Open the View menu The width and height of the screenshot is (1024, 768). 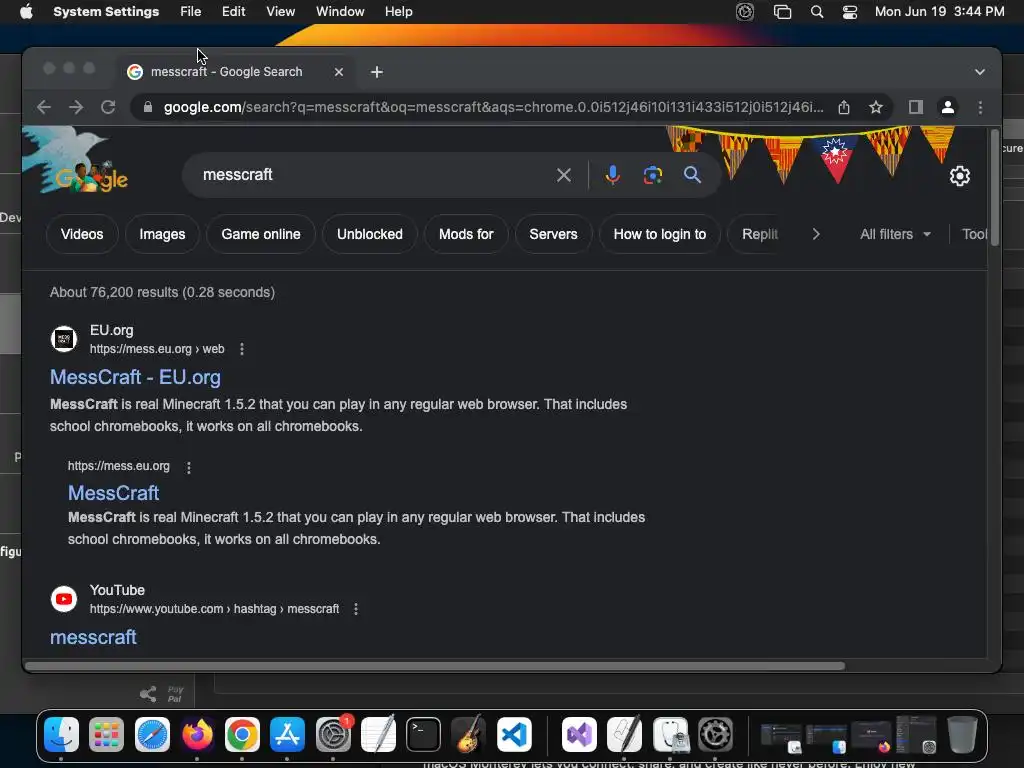coord(280,12)
